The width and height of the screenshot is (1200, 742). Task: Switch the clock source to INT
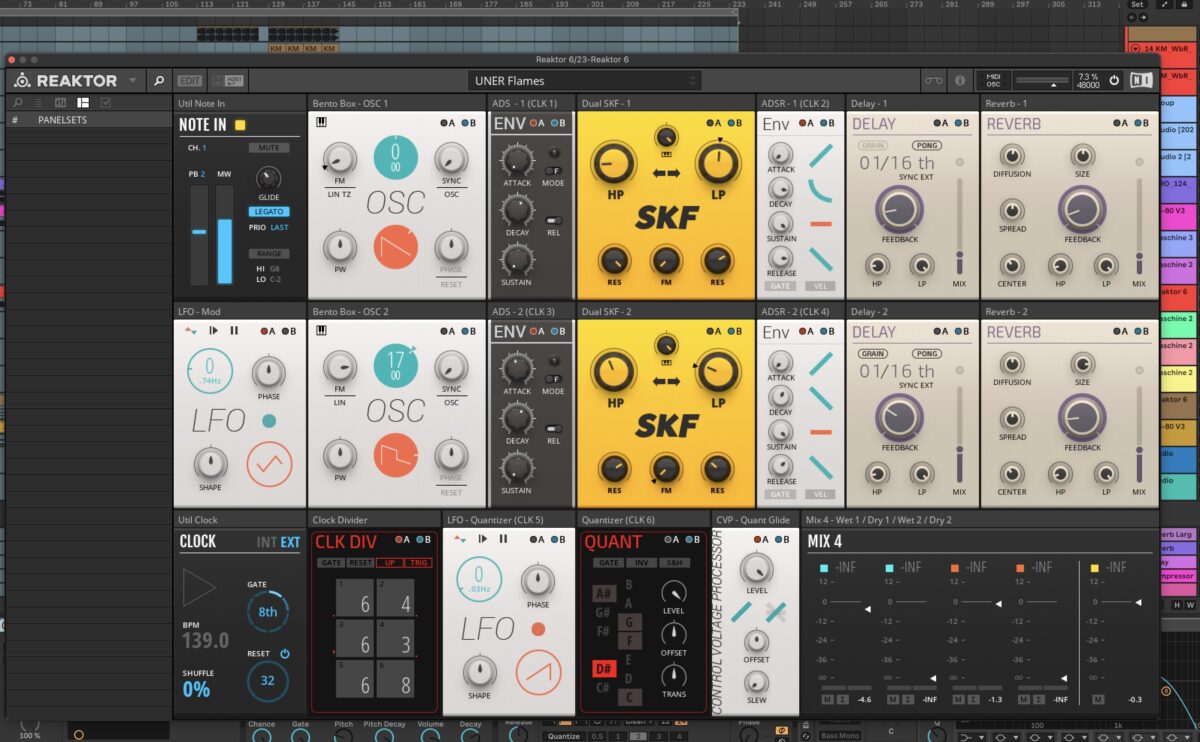pos(267,543)
